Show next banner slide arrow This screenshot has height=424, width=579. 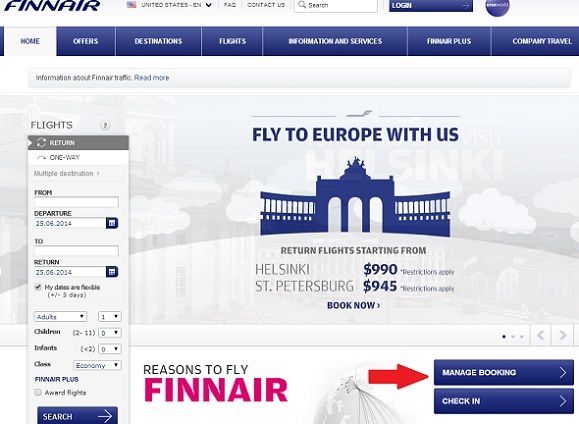[562, 335]
